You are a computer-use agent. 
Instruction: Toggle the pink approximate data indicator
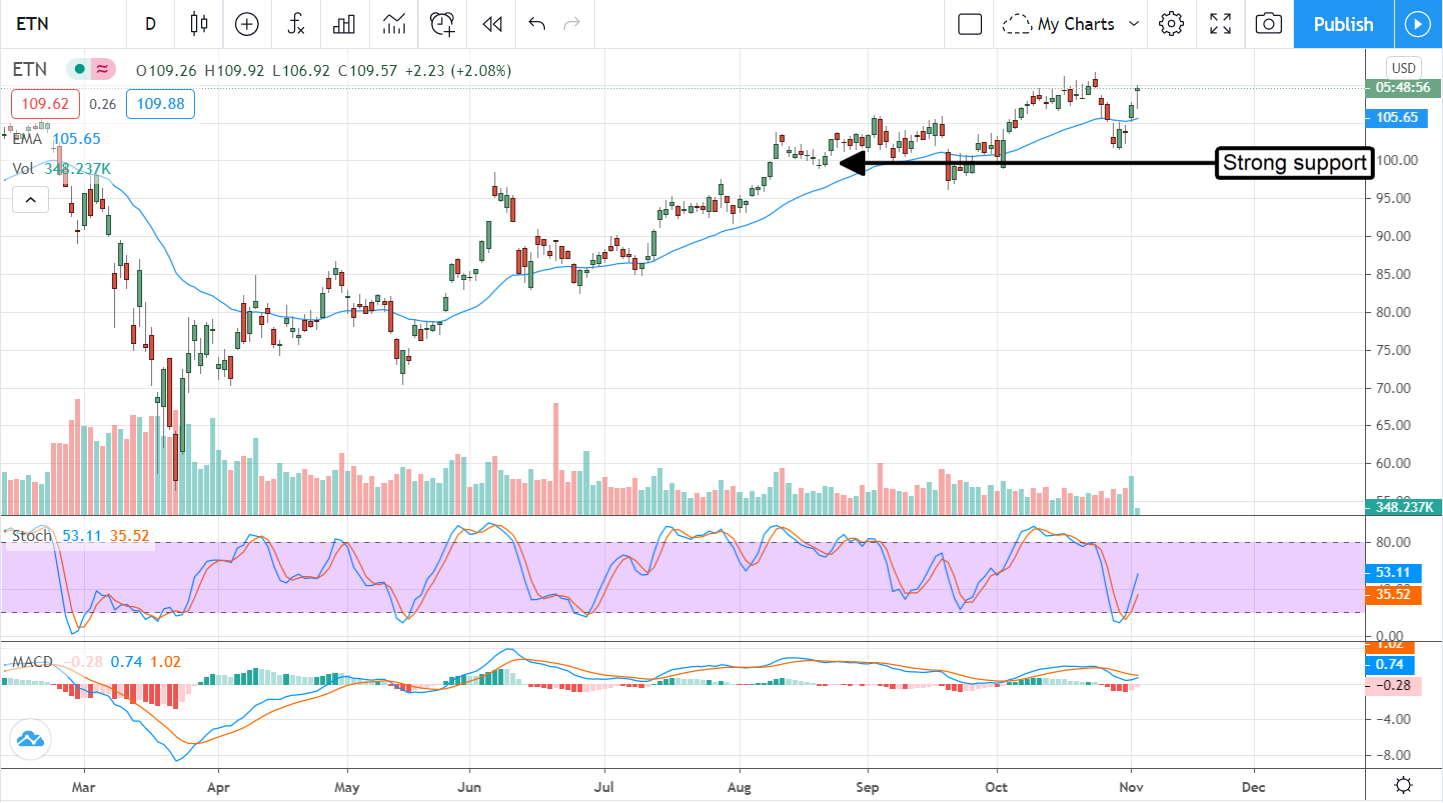[102, 70]
